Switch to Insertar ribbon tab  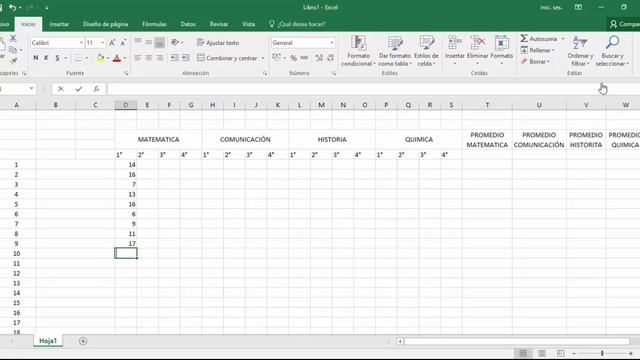tap(59, 24)
